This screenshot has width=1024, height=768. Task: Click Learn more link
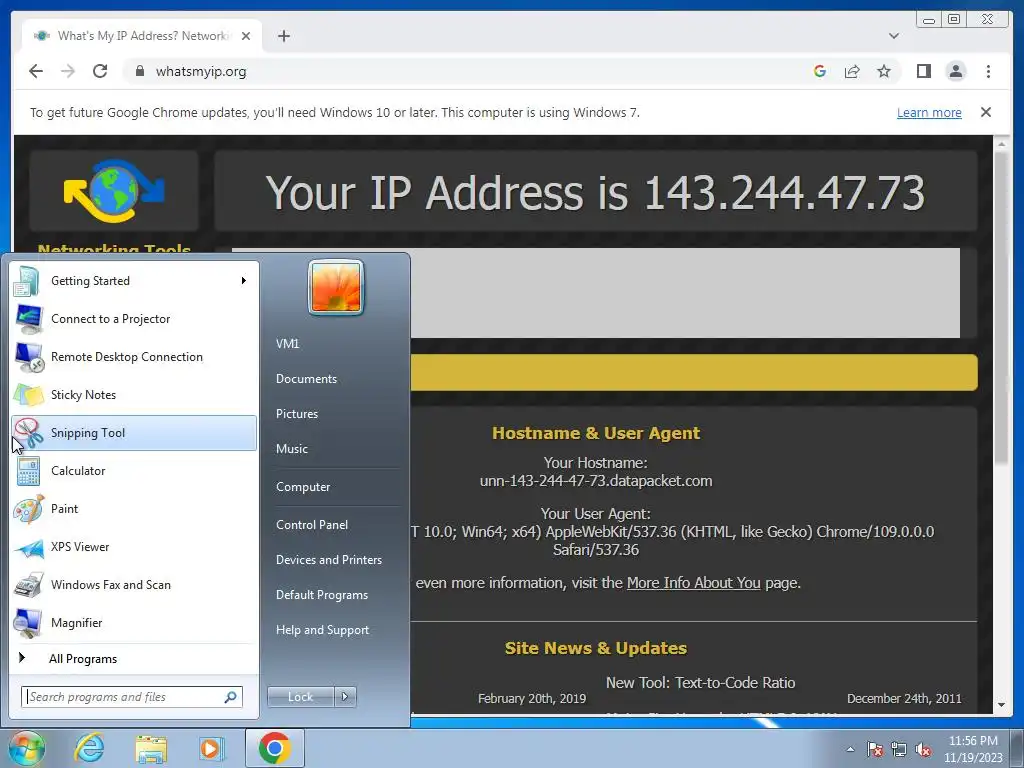929,112
